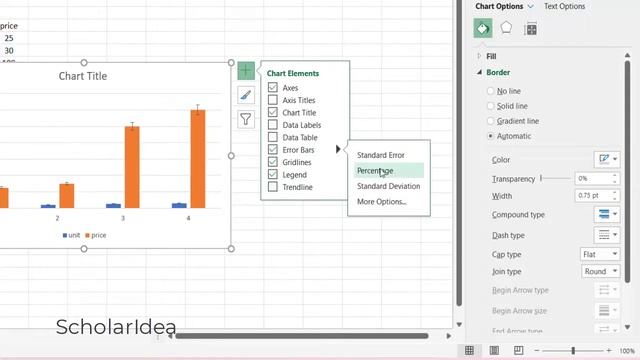
Task: Click the zoom in plus button
Action: point(609,351)
